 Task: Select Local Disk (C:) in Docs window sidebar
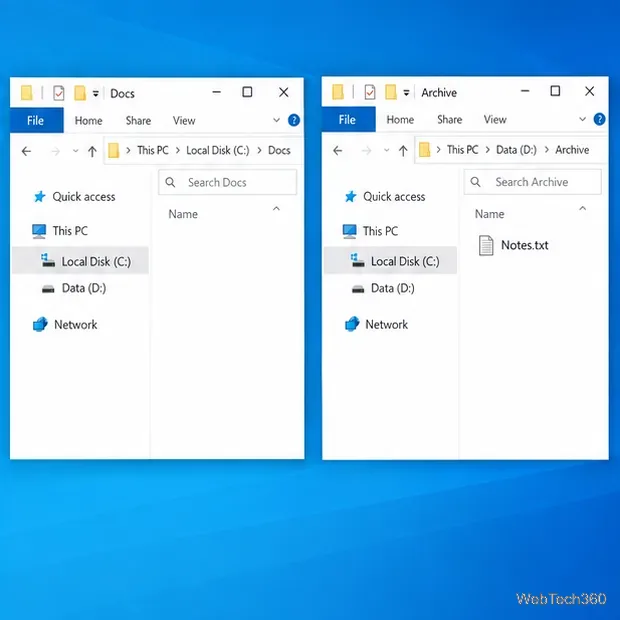80,261
